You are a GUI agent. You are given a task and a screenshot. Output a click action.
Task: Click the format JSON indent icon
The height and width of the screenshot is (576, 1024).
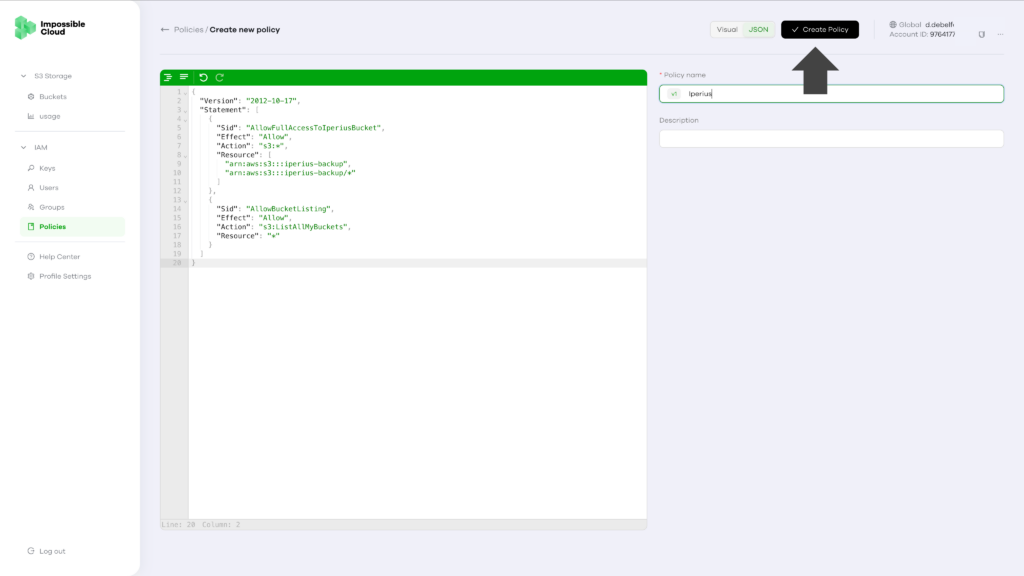(168, 77)
